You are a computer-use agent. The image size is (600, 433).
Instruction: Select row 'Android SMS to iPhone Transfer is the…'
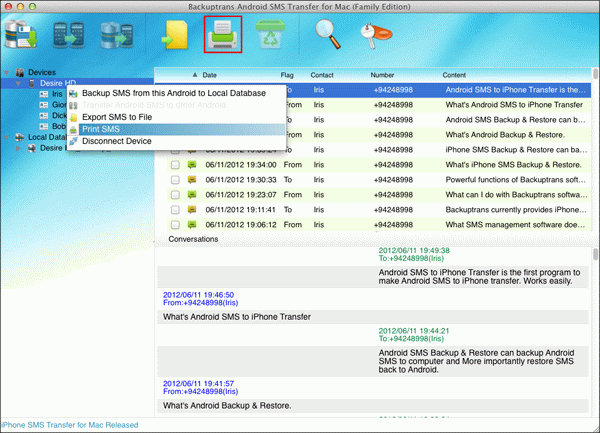515,90
